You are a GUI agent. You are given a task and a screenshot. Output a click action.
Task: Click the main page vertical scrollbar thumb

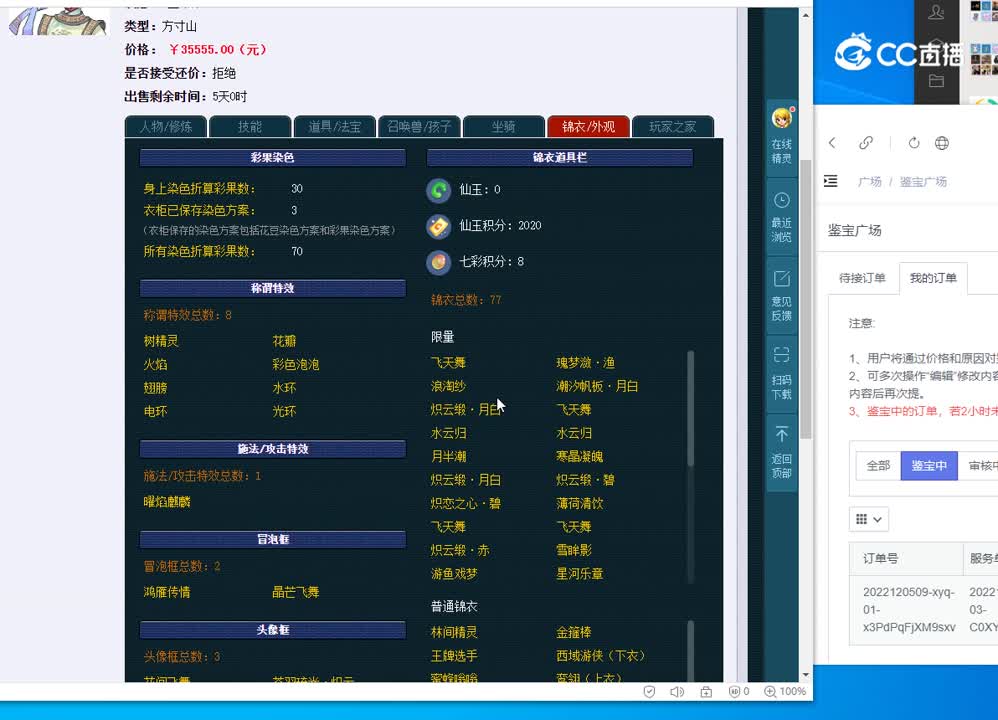(806, 299)
